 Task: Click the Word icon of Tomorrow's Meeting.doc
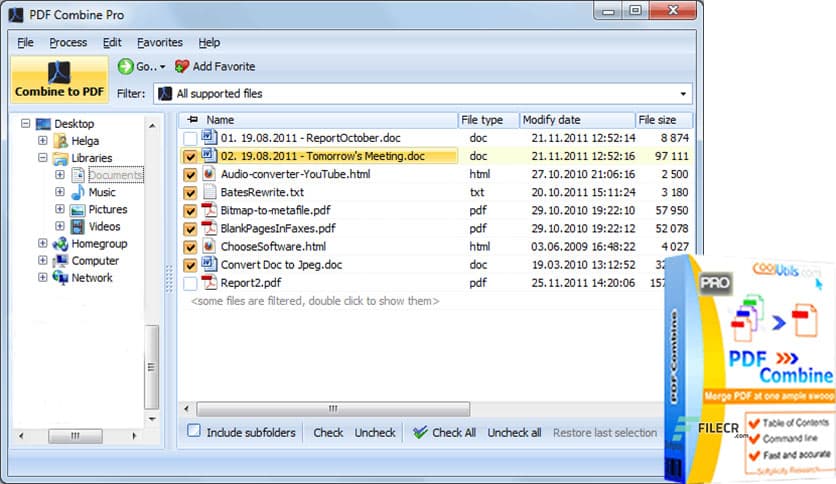point(209,156)
